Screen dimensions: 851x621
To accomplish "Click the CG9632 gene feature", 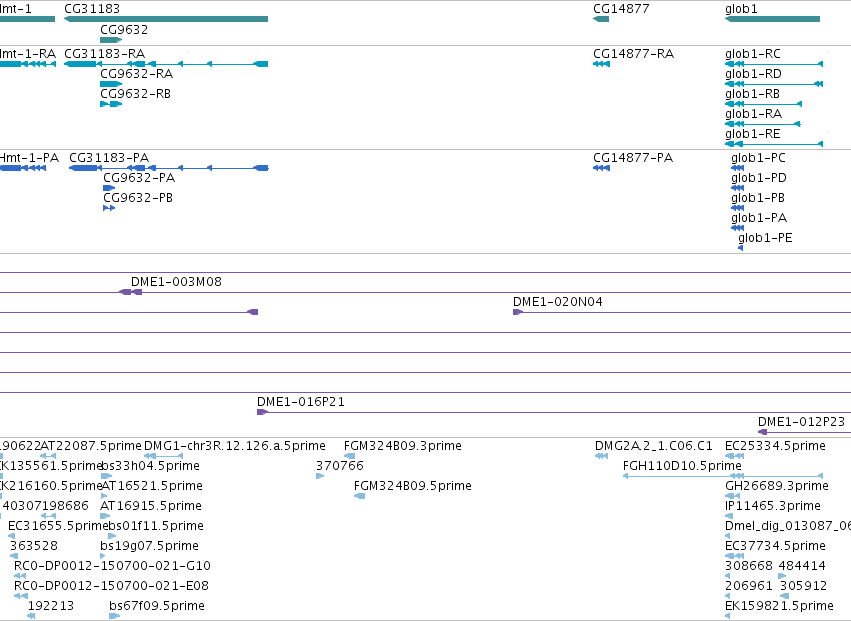I will click(x=111, y=40).
